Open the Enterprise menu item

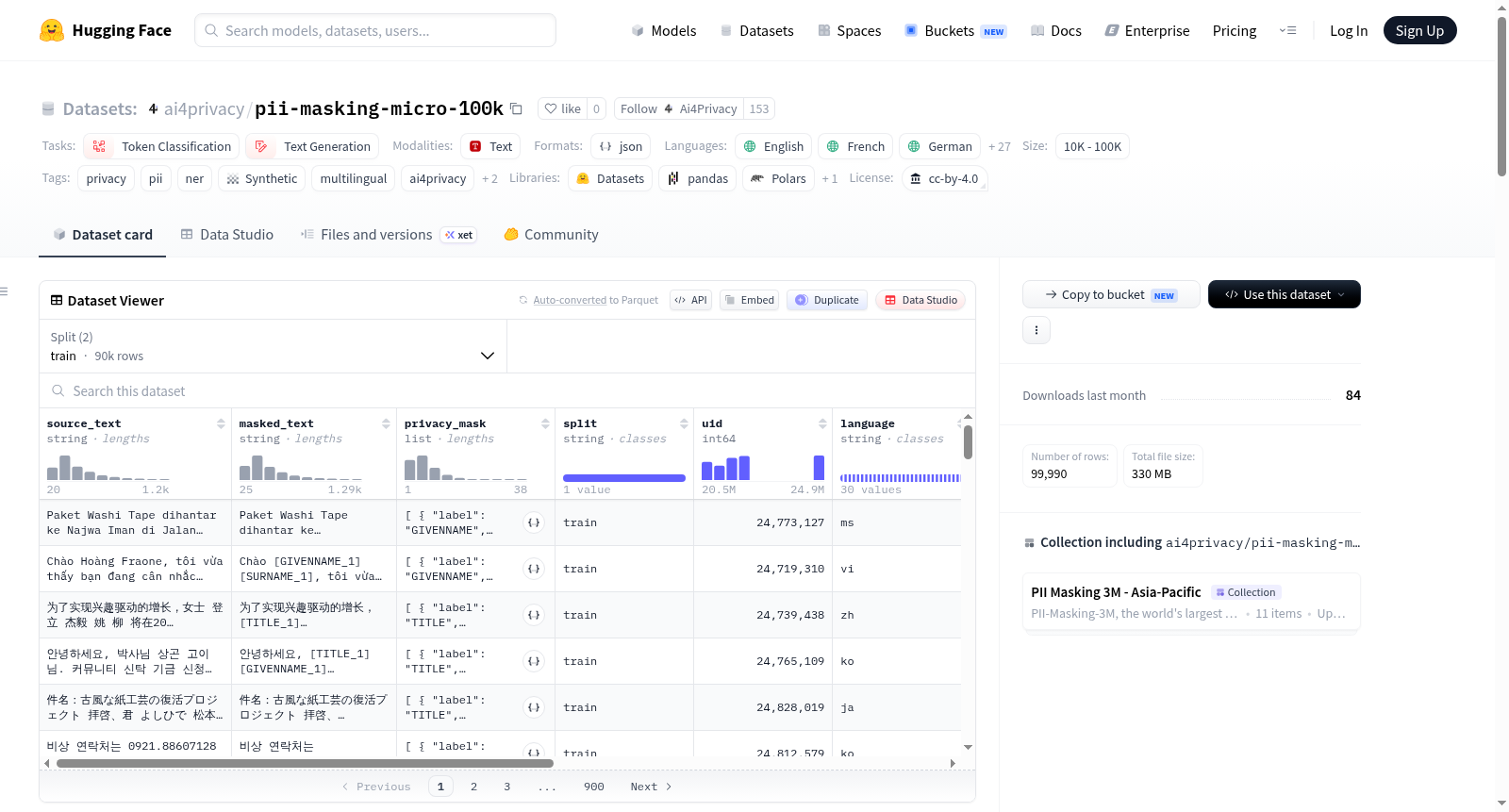pos(1147,30)
